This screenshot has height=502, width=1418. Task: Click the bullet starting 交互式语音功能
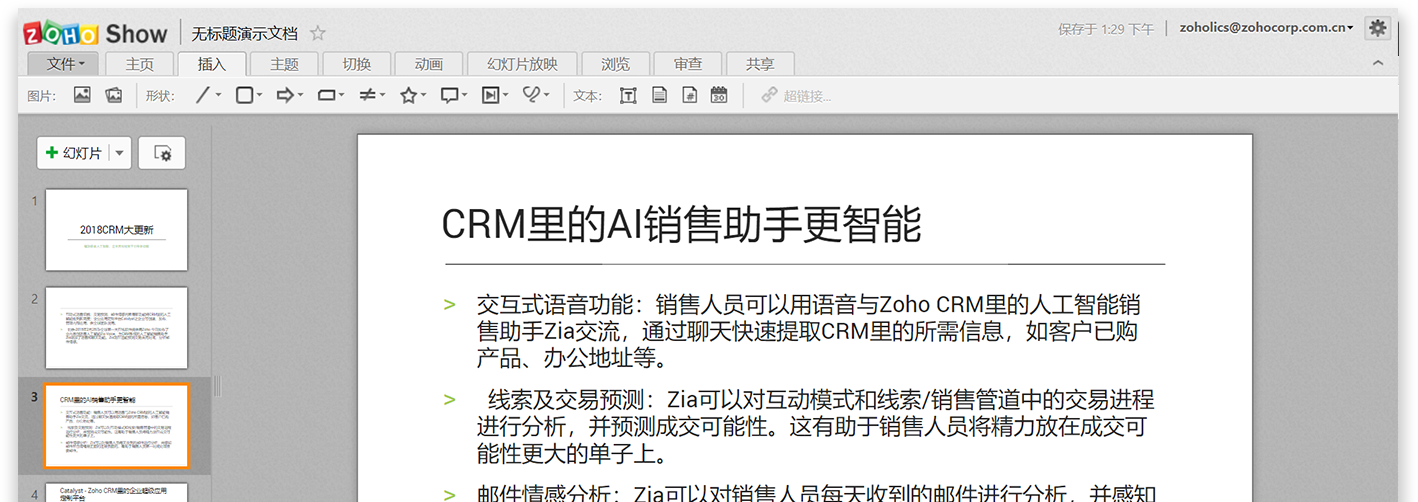point(809,331)
